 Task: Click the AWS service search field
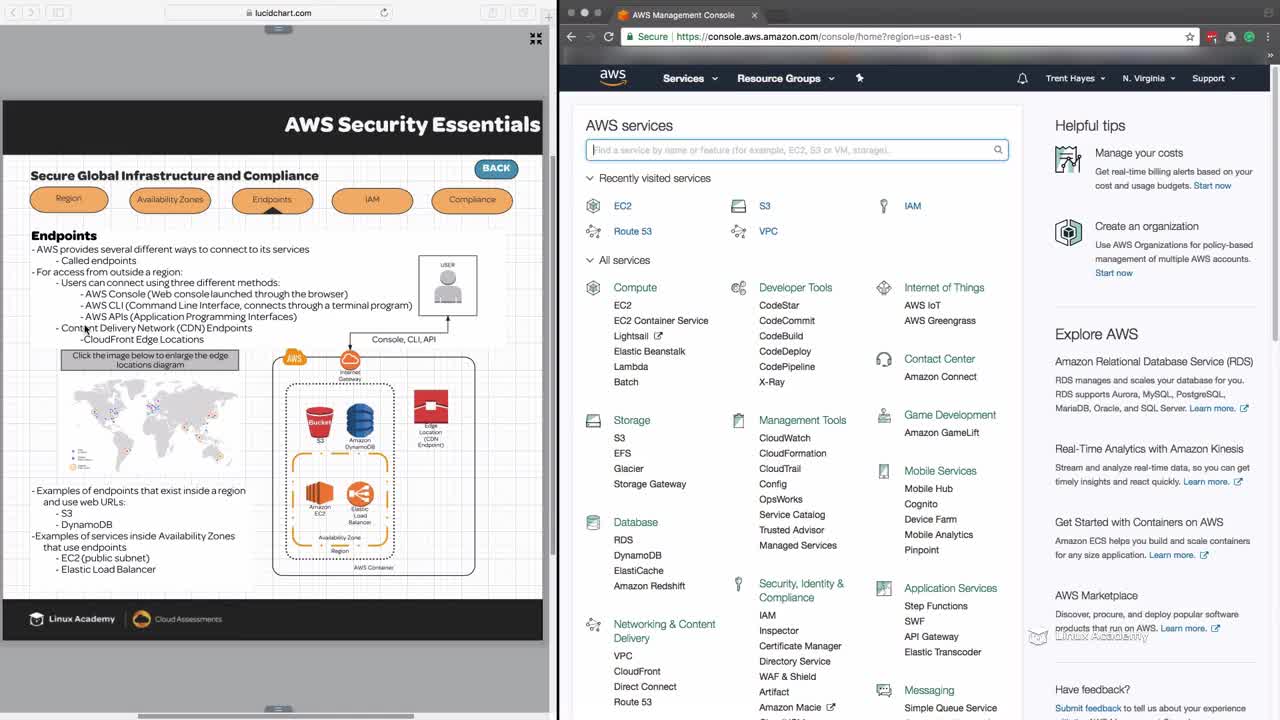[x=797, y=150]
